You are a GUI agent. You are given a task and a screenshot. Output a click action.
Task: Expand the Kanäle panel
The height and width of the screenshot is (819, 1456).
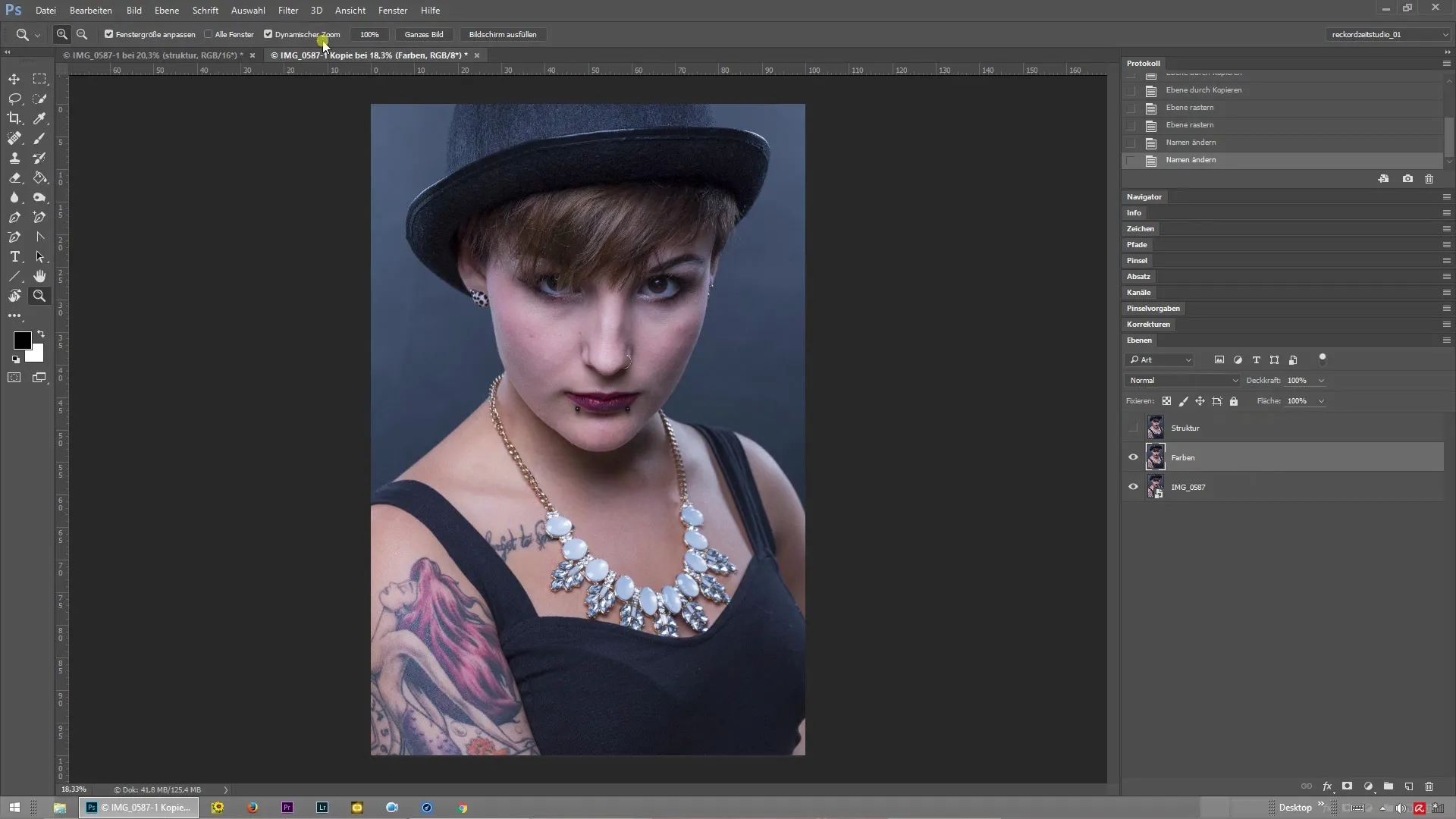point(1138,293)
